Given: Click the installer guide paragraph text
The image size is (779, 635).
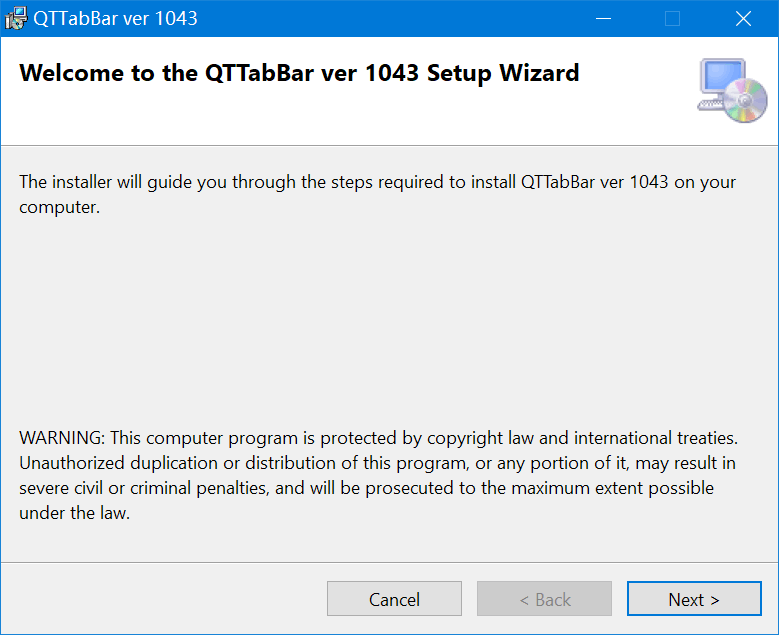Looking at the screenshot, I should click(377, 194).
